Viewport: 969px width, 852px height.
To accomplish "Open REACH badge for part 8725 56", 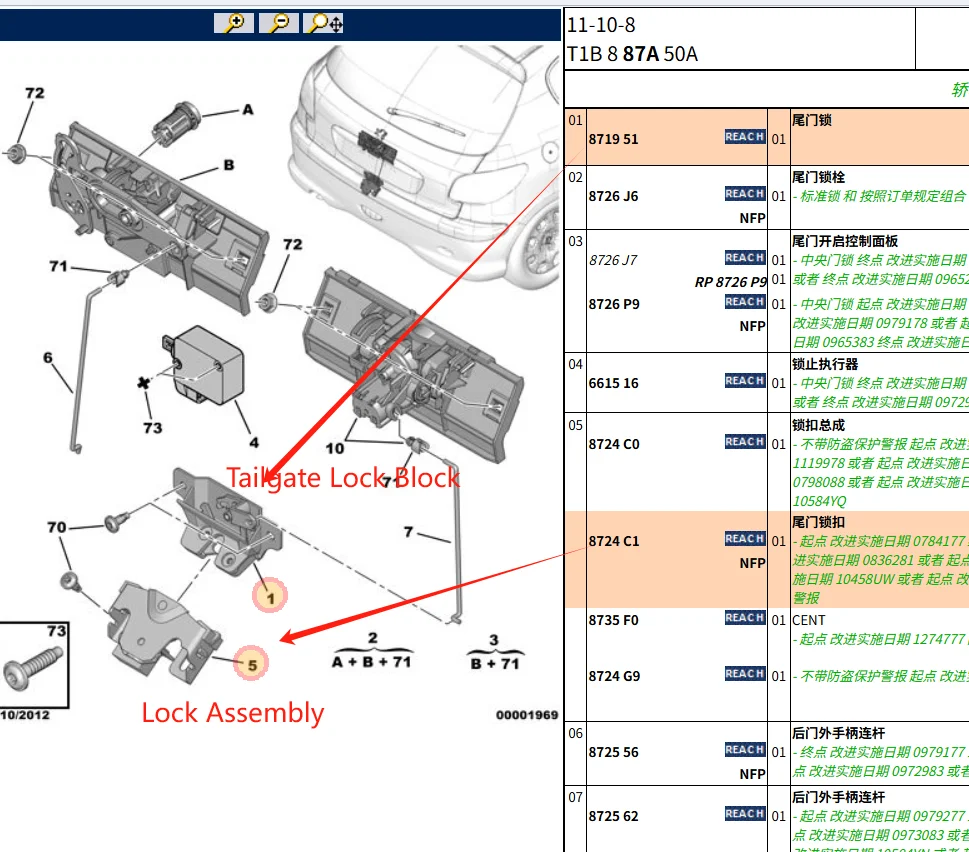I will [x=745, y=749].
